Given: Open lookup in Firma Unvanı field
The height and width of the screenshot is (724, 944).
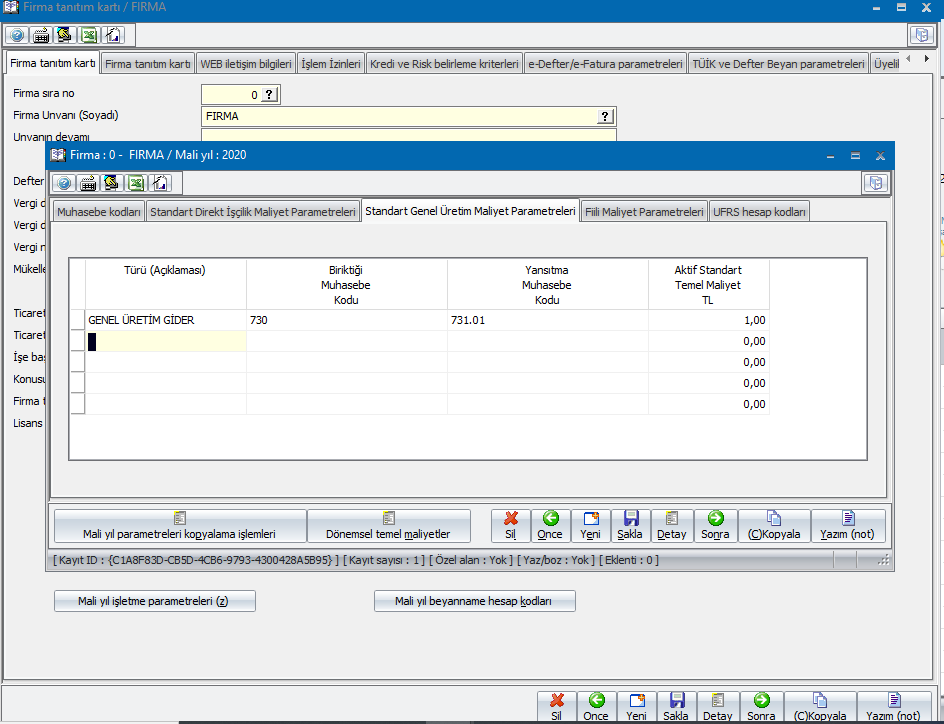Looking at the screenshot, I should (x=605, y=116).
